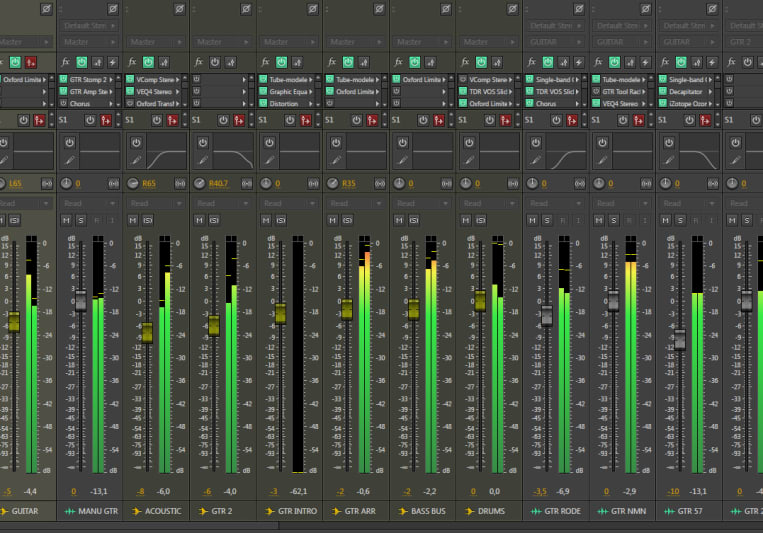Click the DRUMS track volume fader
Viewport: 763px width, 533px height.
click(480, 301)
